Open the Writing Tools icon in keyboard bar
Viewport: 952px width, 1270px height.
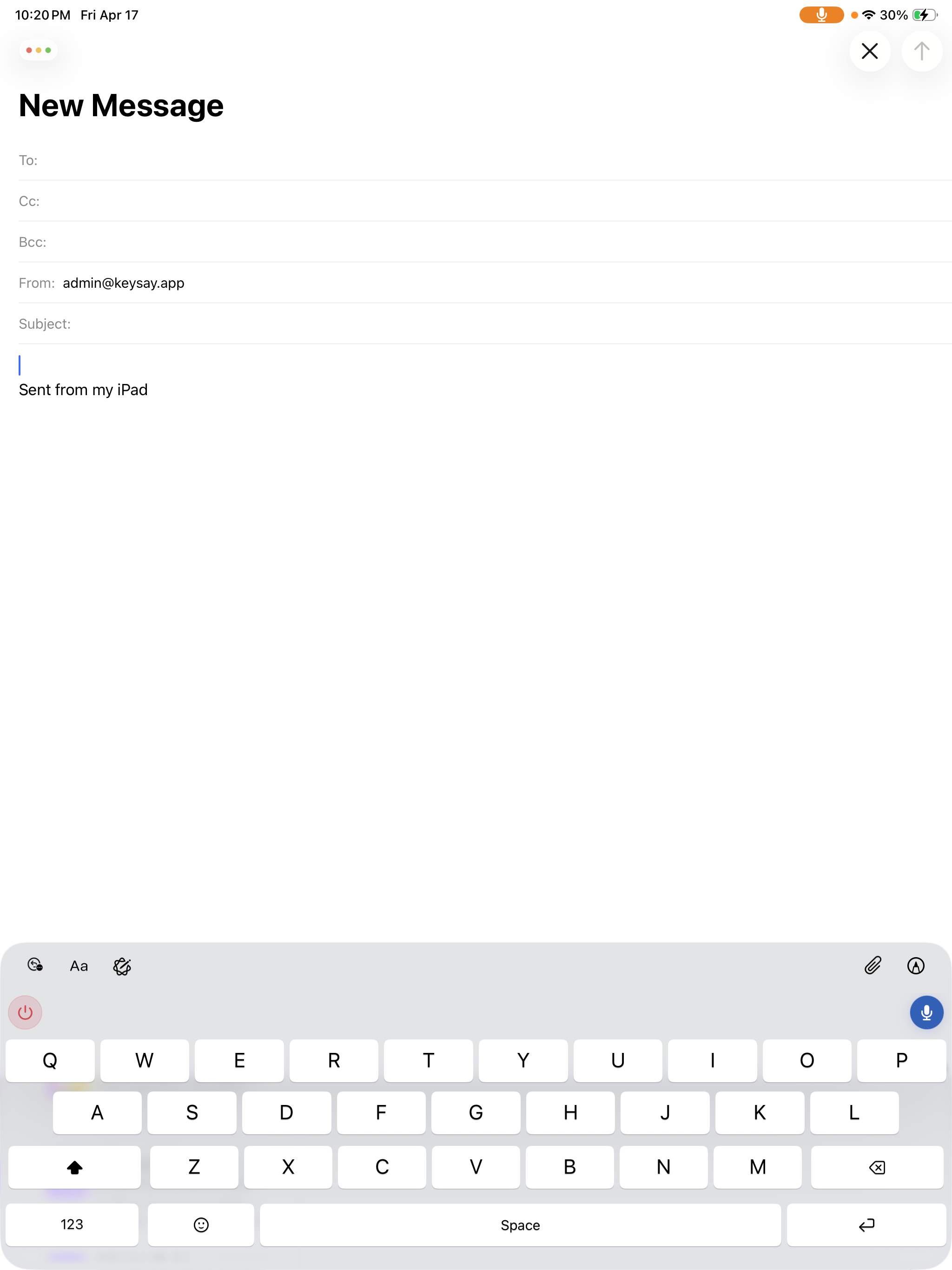[x=35, y=965]
